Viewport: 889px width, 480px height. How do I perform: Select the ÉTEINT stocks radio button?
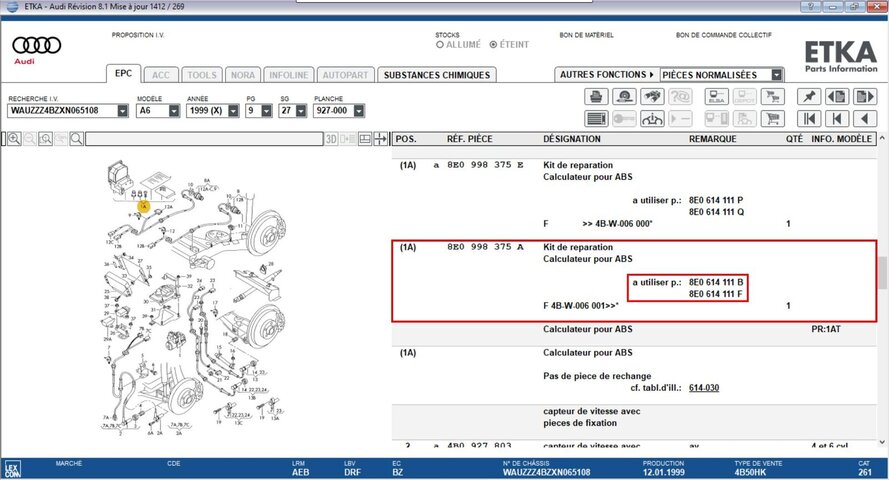click(493, 45)
